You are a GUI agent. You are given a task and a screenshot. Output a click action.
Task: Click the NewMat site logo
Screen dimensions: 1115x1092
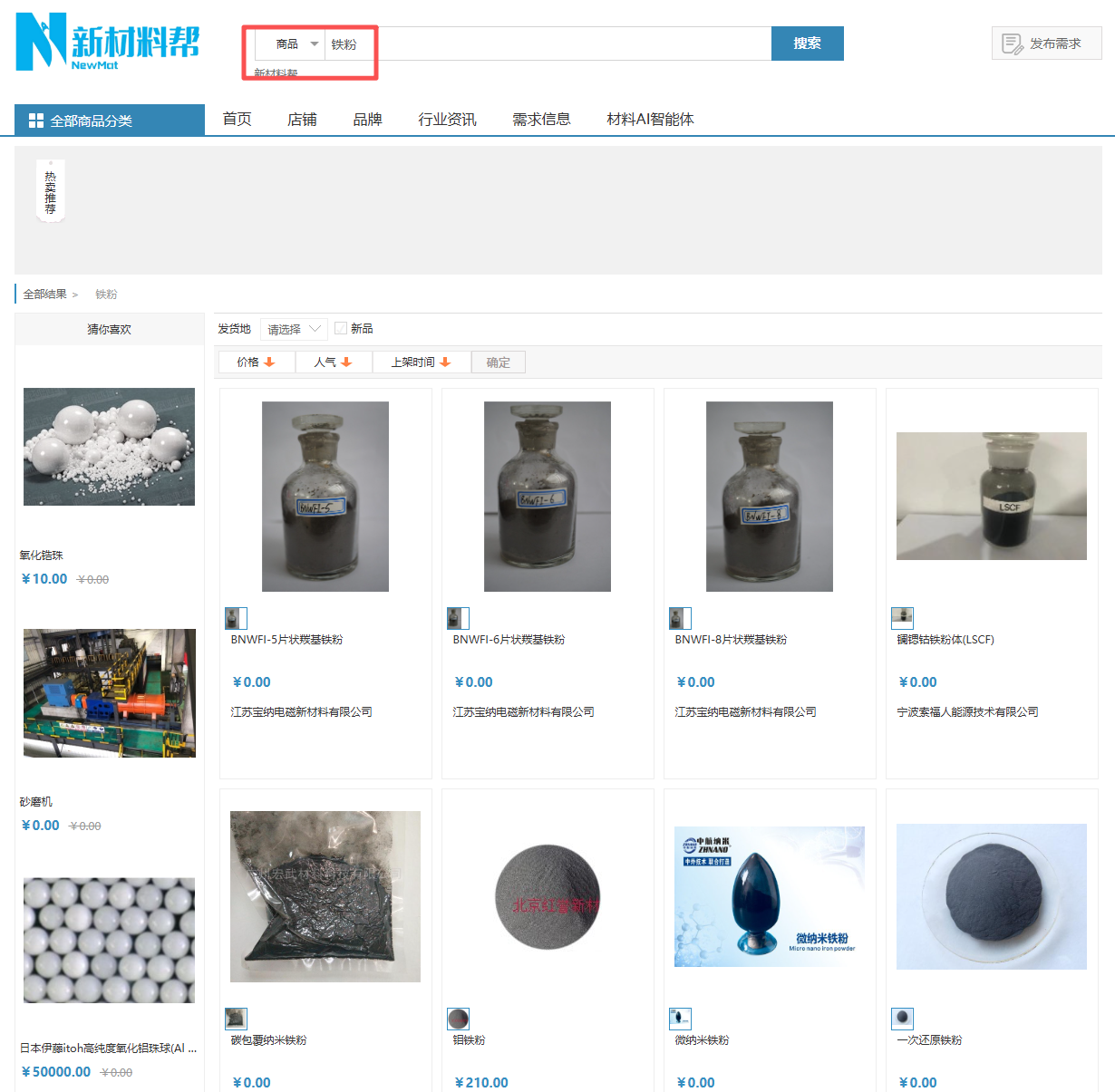[107, 42]
